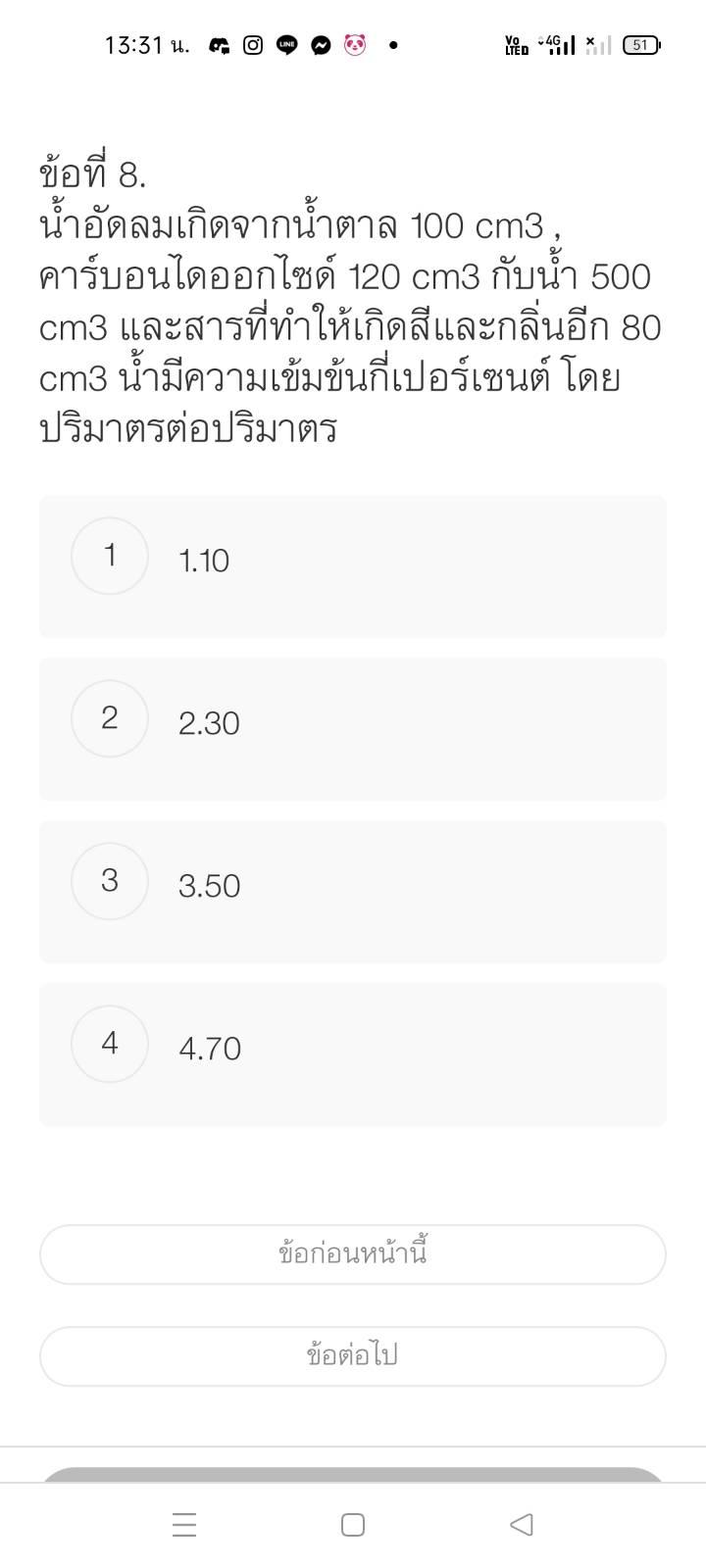Select answer option 3 radio circle

tap(110, 881)
